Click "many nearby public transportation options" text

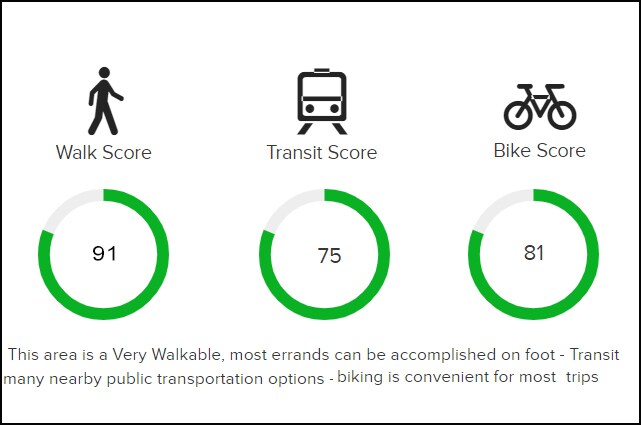(165, 379)
